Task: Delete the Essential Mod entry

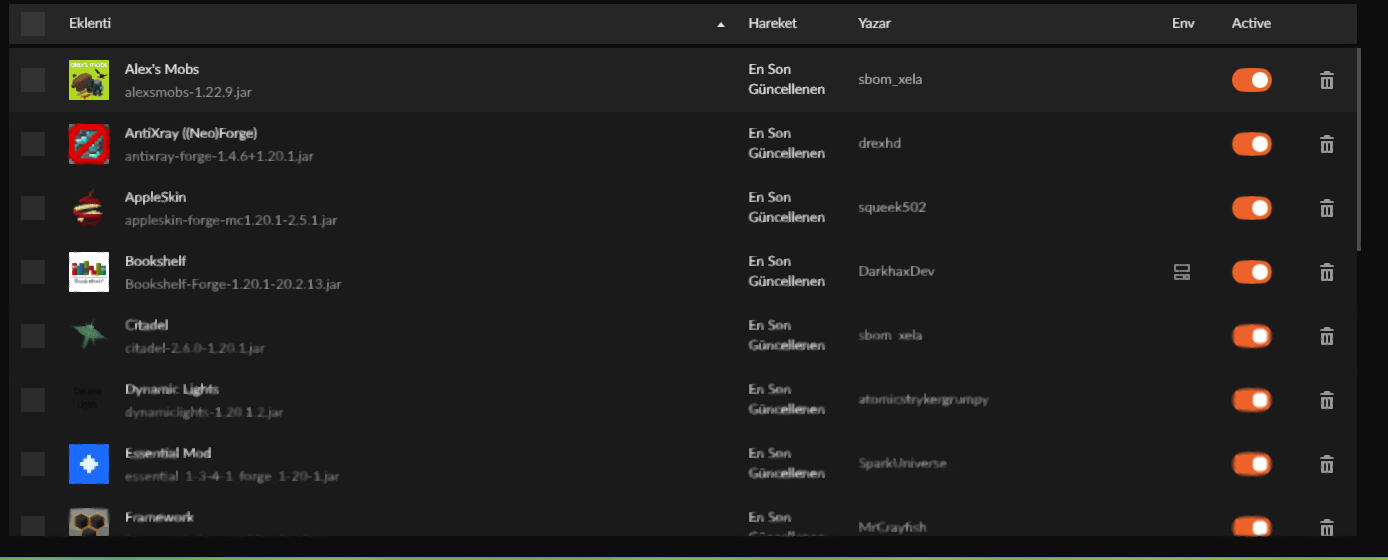Action: click(x=1327, y=464)
